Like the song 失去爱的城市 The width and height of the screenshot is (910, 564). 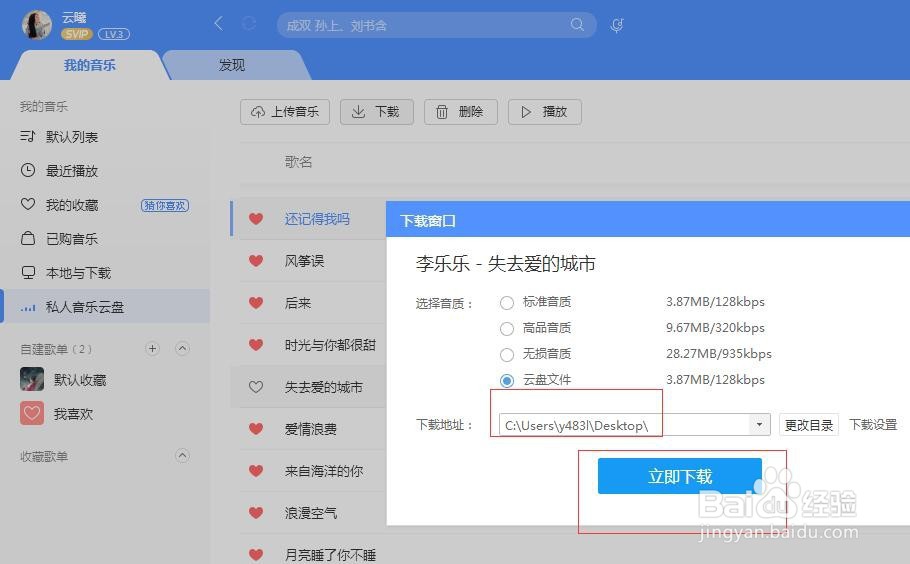256,387
